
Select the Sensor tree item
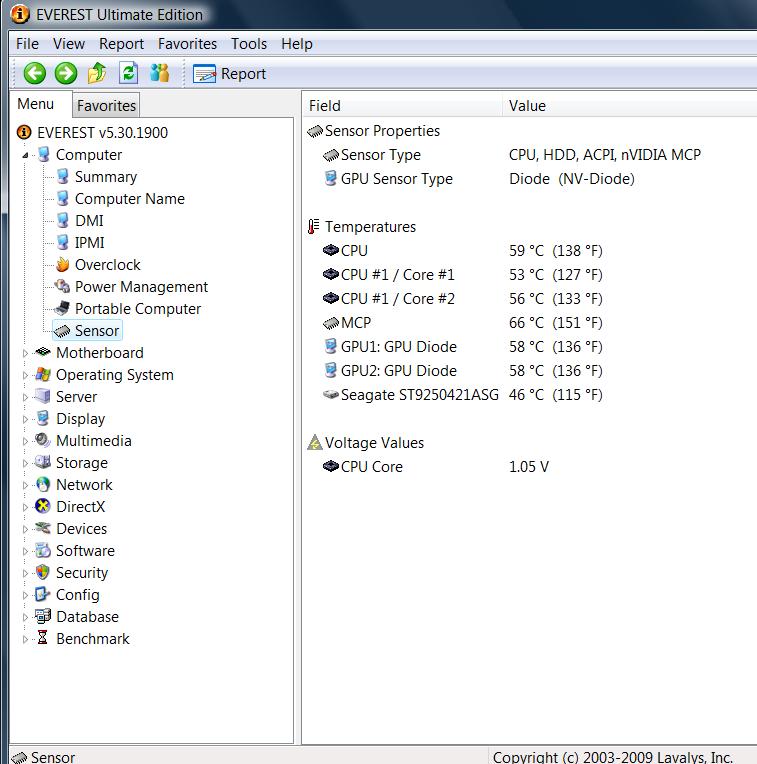coord(87,331)
